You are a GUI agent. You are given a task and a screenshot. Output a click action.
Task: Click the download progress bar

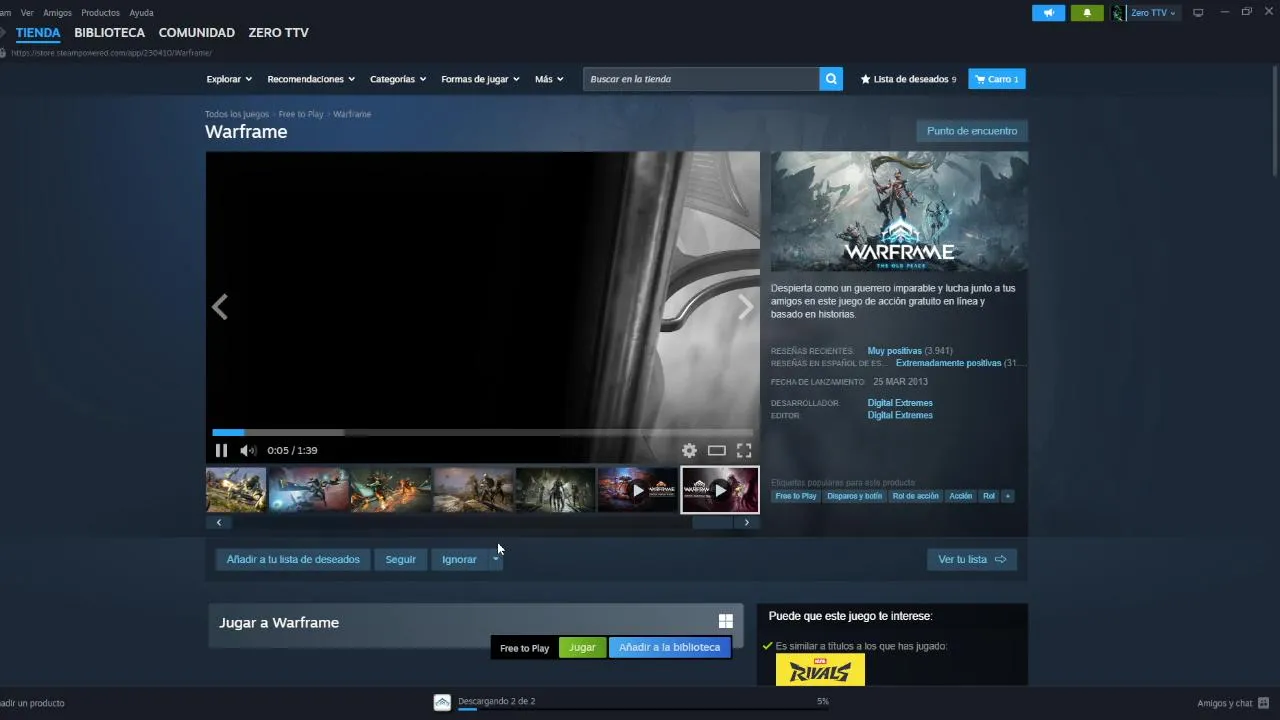coord(643,709)
